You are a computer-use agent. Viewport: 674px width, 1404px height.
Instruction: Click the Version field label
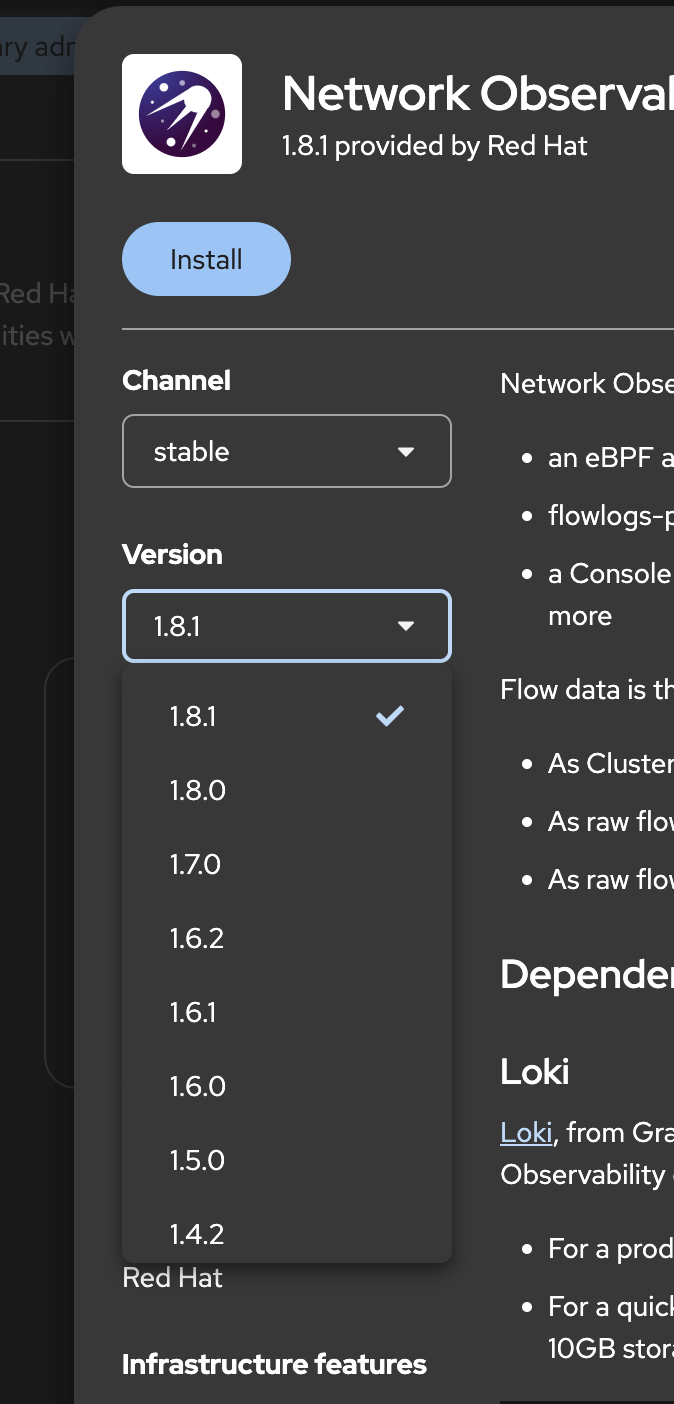pos(172,555)
